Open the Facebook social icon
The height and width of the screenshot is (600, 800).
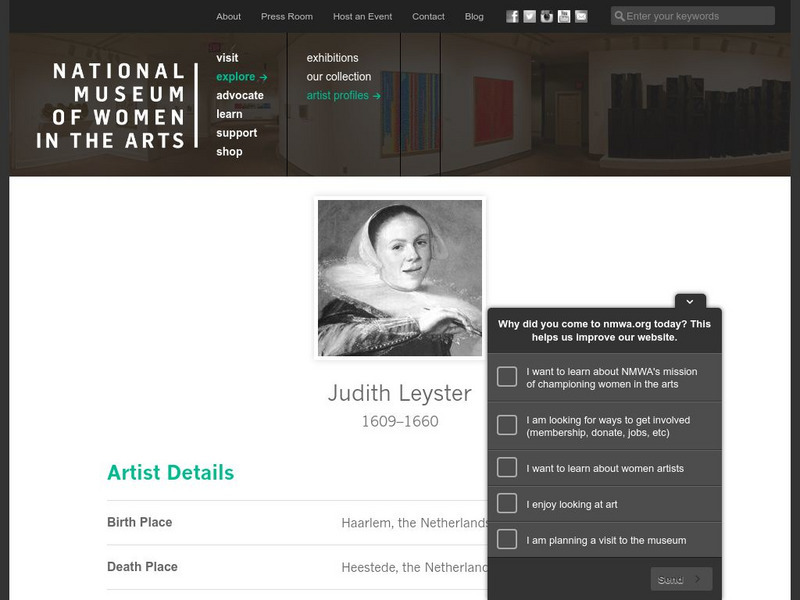coord(512,16)
